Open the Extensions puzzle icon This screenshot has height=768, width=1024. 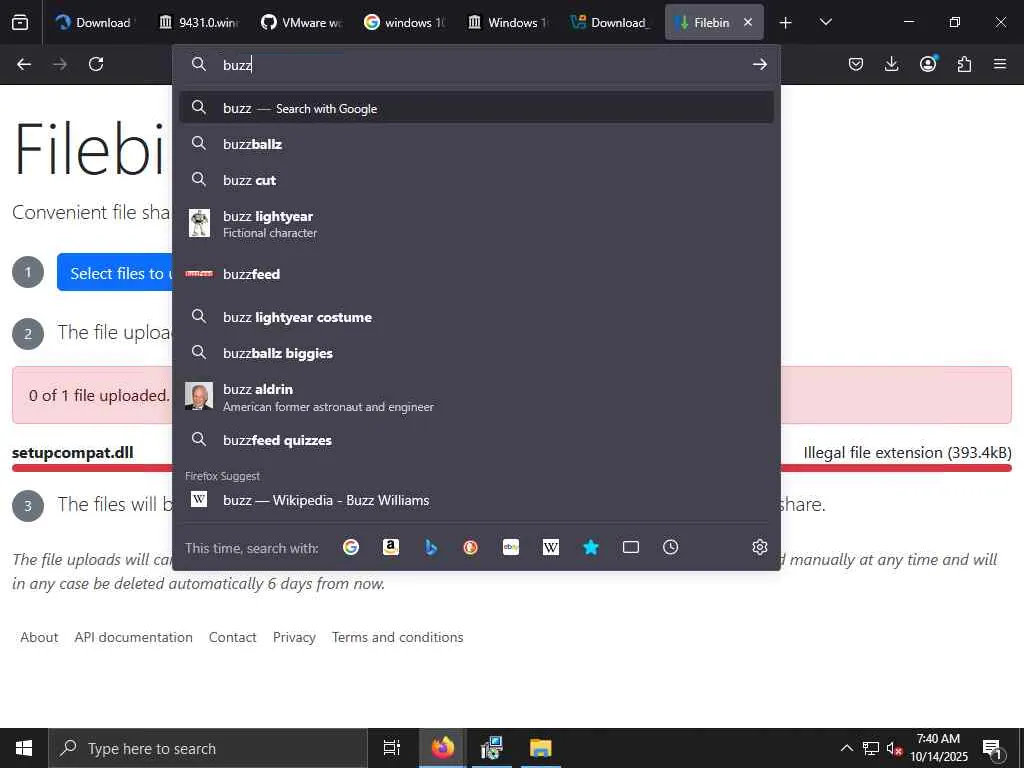(x=964, y=64)
